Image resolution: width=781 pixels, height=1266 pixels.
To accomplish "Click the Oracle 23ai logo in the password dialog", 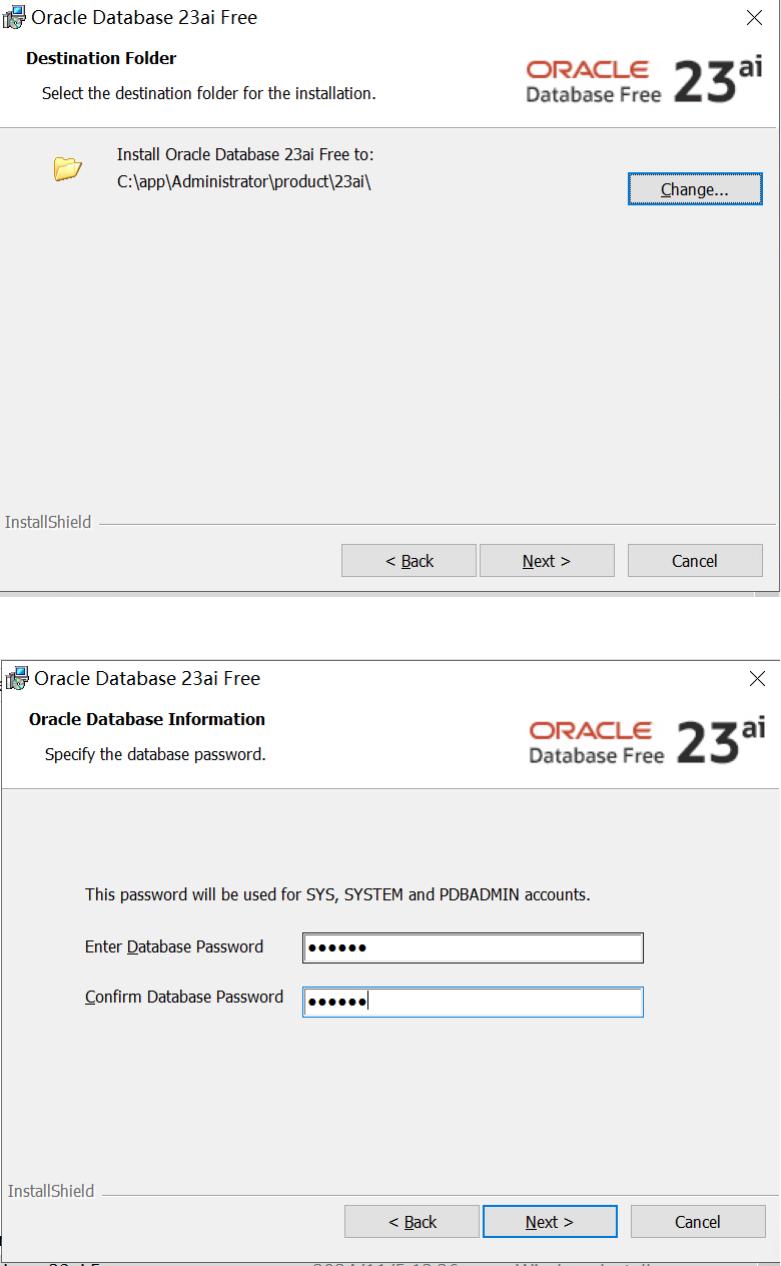I will click(647, 738).
